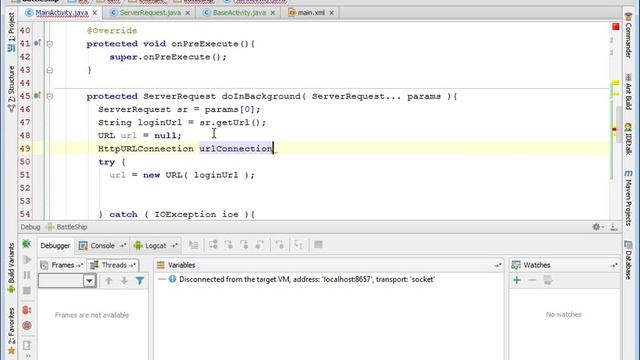640x360 pixels.
Task: Open Debug panel gear settings menu
Action: click(x=598, y=227)
